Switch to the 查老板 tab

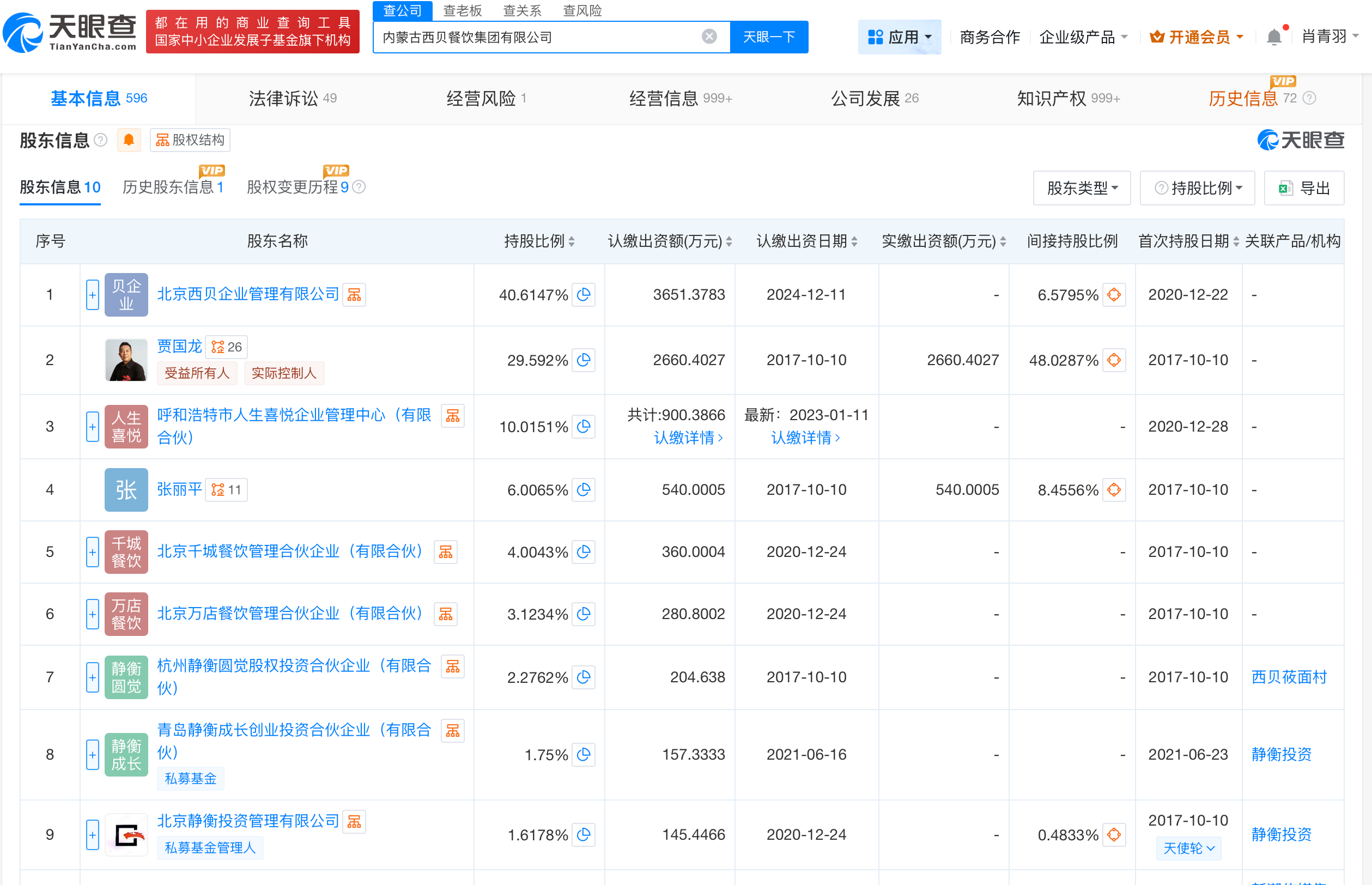[463, 10]
